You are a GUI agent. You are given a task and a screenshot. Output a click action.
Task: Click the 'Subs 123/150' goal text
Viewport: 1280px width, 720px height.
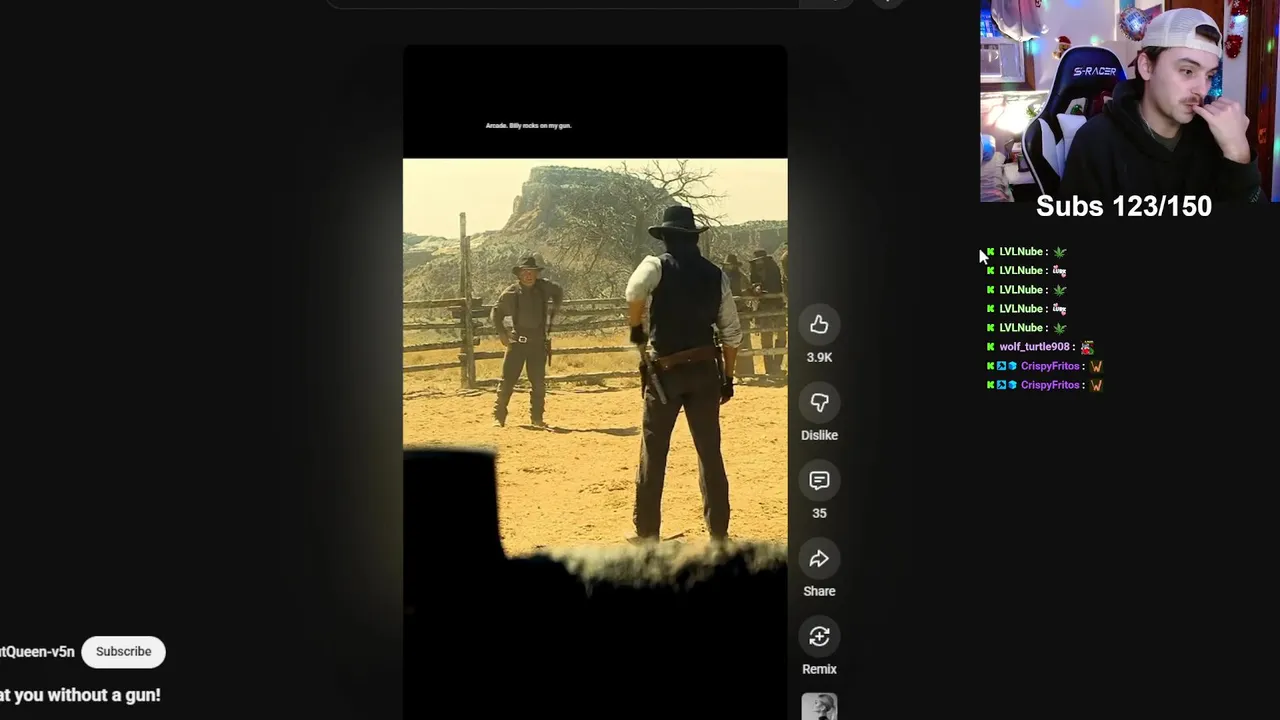1124,207
